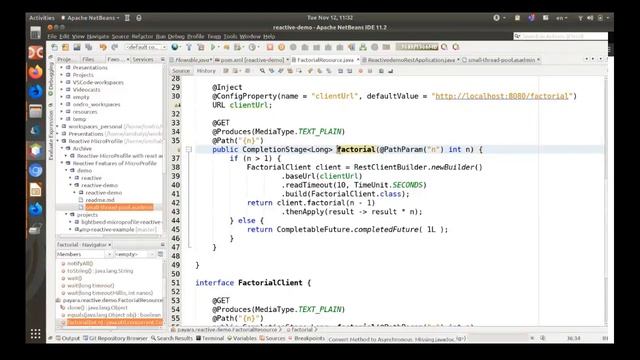Click the grey Redo arrow icon
This screenshot has height=360, width=640.
click(x=114, y=47)
